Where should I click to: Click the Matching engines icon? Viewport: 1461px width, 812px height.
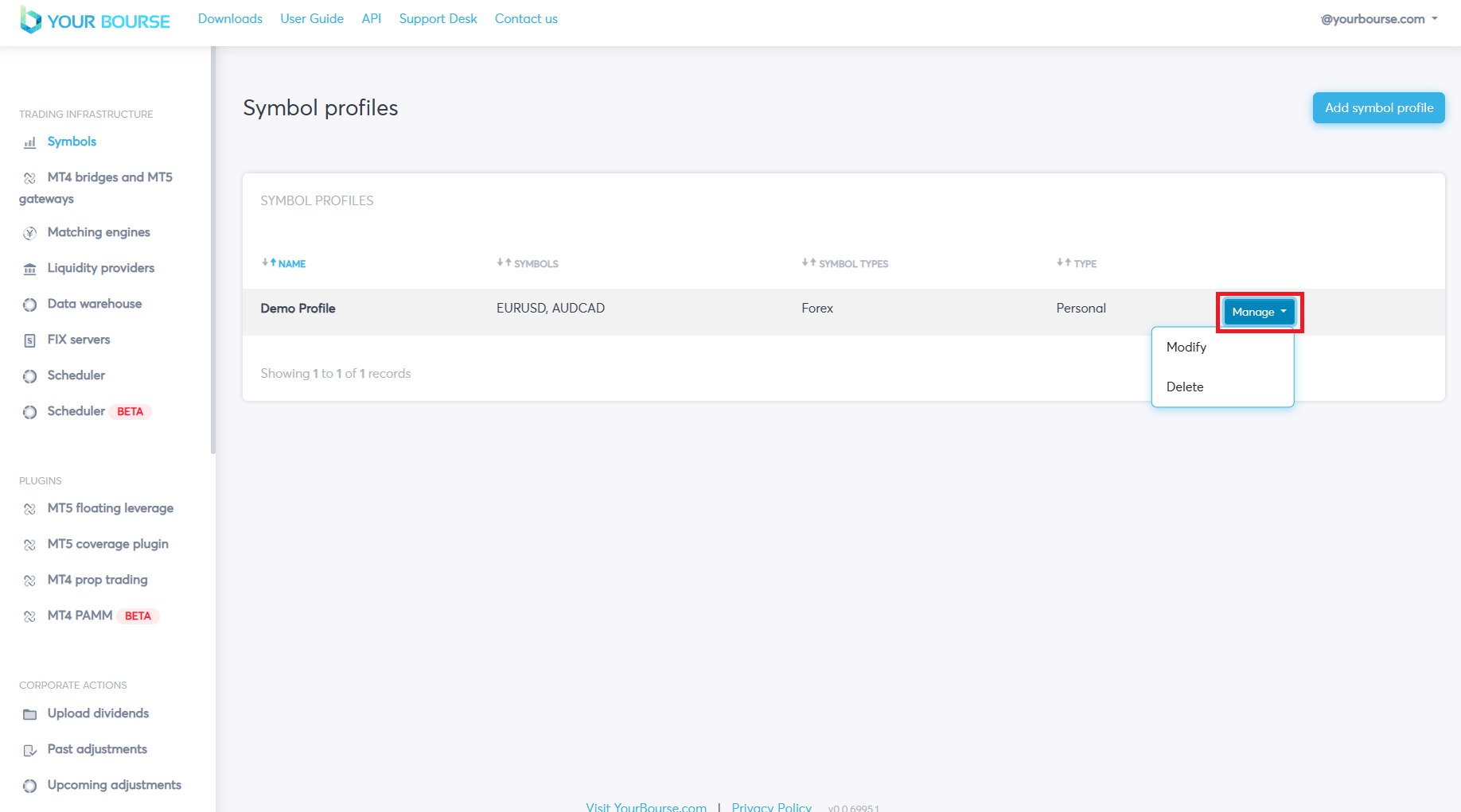[29, 233]
